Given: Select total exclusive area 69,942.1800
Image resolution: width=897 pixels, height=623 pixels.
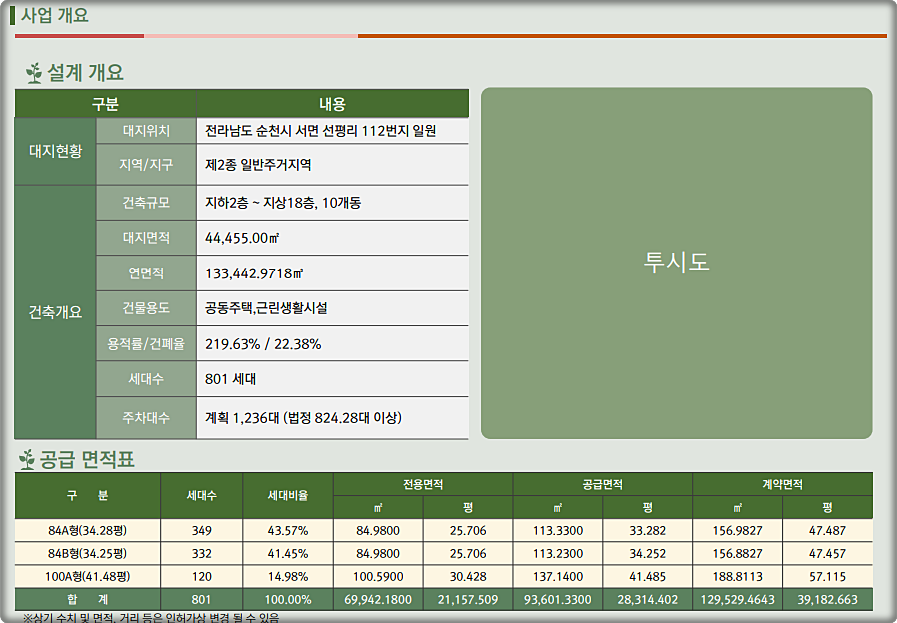Looking at the screenshot, I should coord(378,600).
